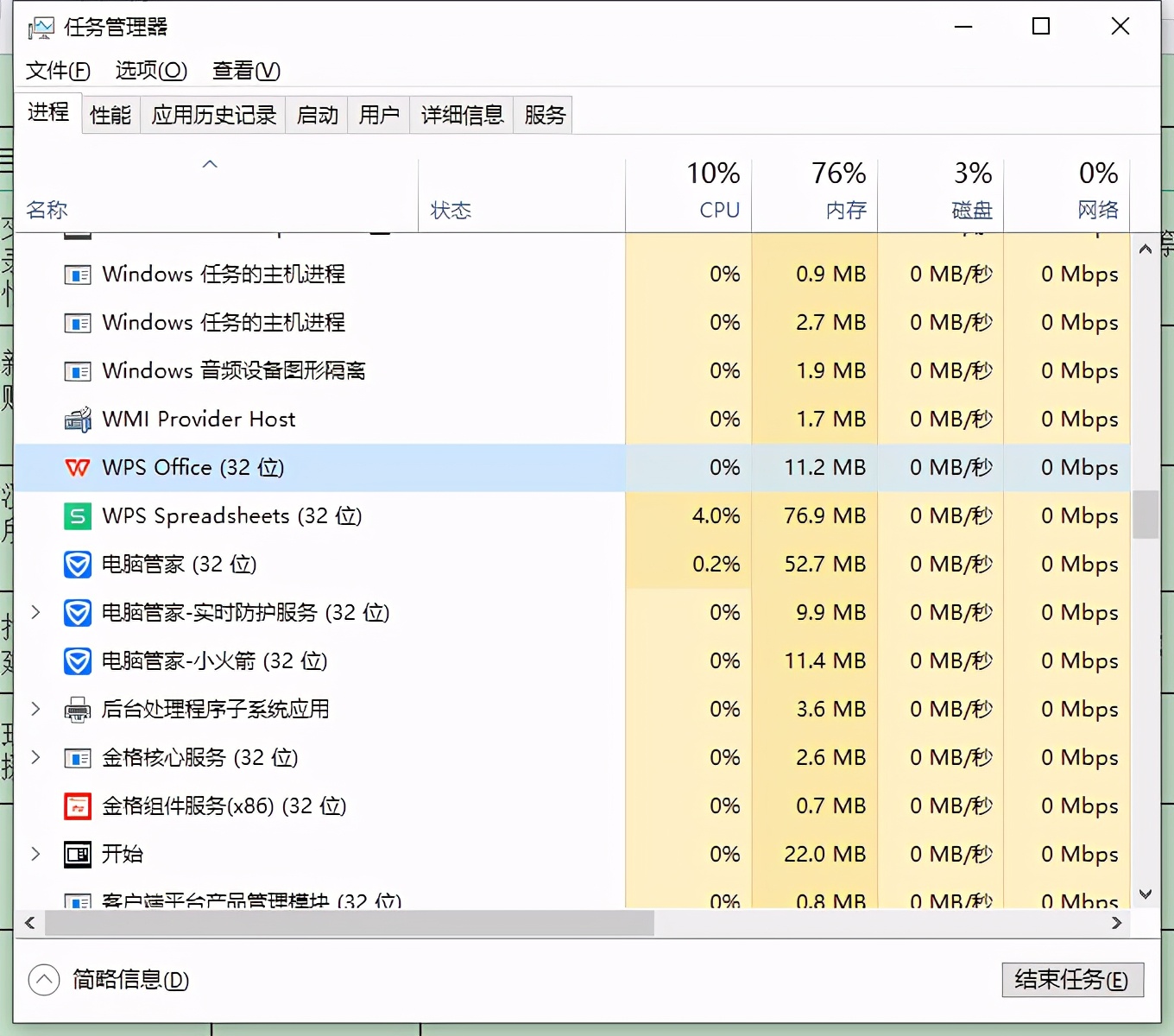Screen dimensions: 1174x1036
Task: Click the vertical scrollbar thumb
Action: [1146, 515]
